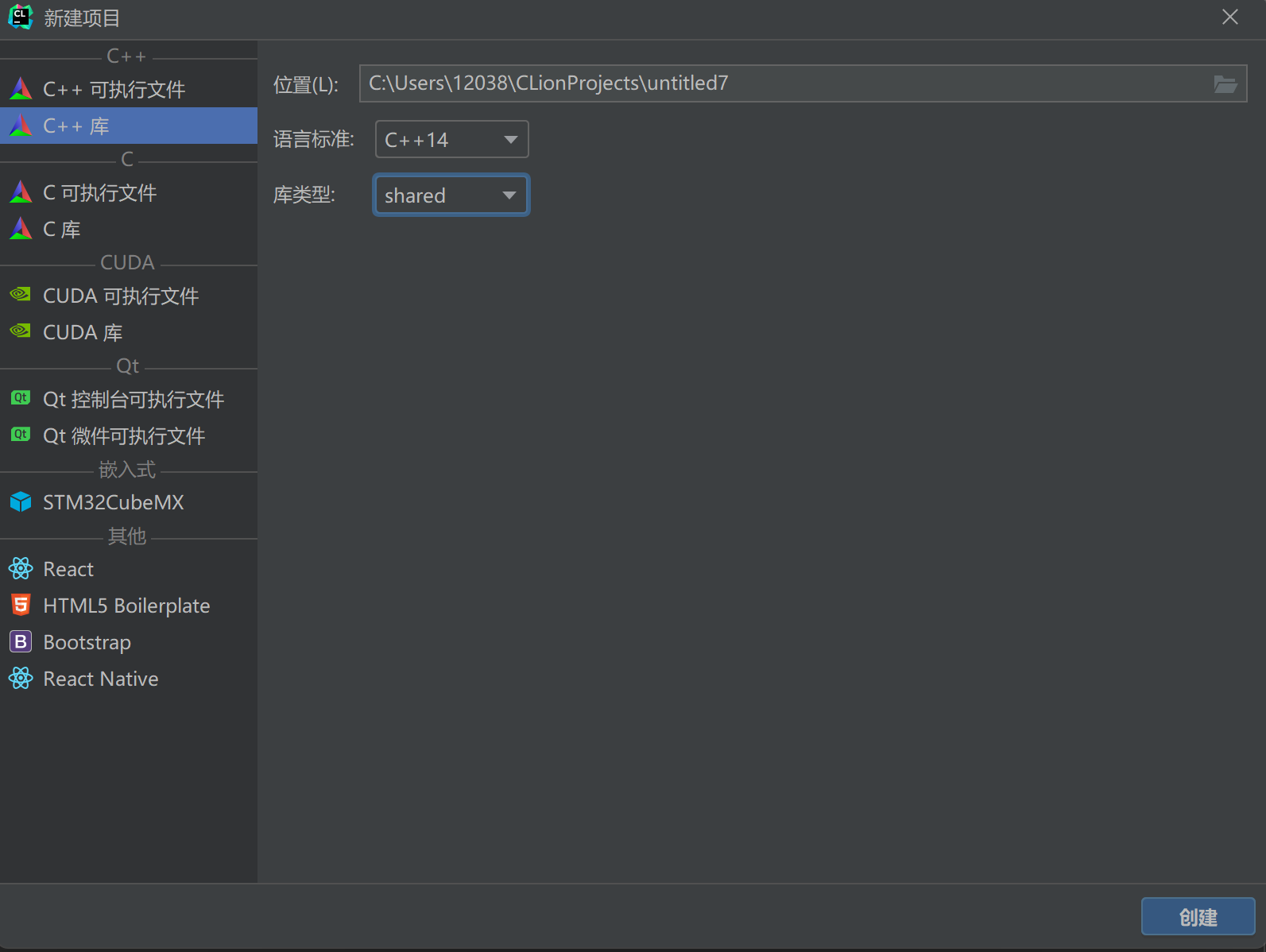This screenshot has height=952, width=1266.
Task: Select the C++ 库 project type
Action: [129, 126]
